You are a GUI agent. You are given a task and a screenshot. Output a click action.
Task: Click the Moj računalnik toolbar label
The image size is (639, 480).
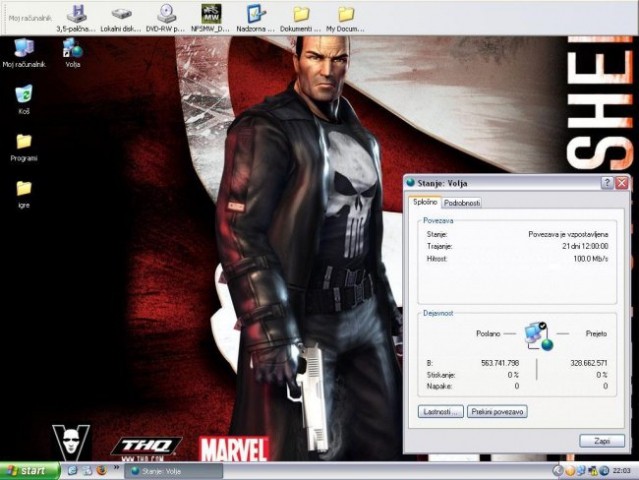tap(30, 18)
